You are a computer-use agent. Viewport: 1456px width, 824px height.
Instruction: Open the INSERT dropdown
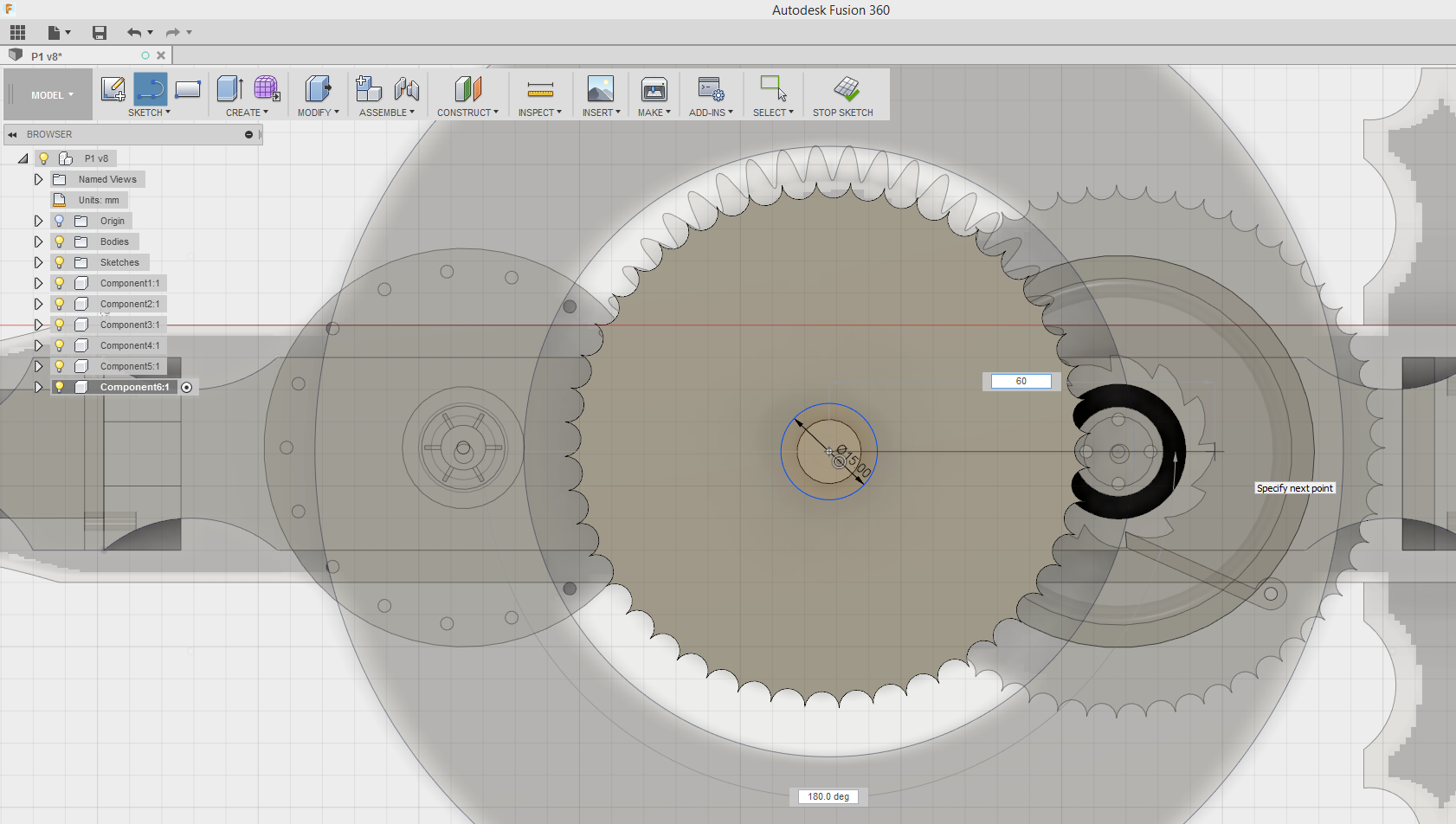[x=601, y=113]
